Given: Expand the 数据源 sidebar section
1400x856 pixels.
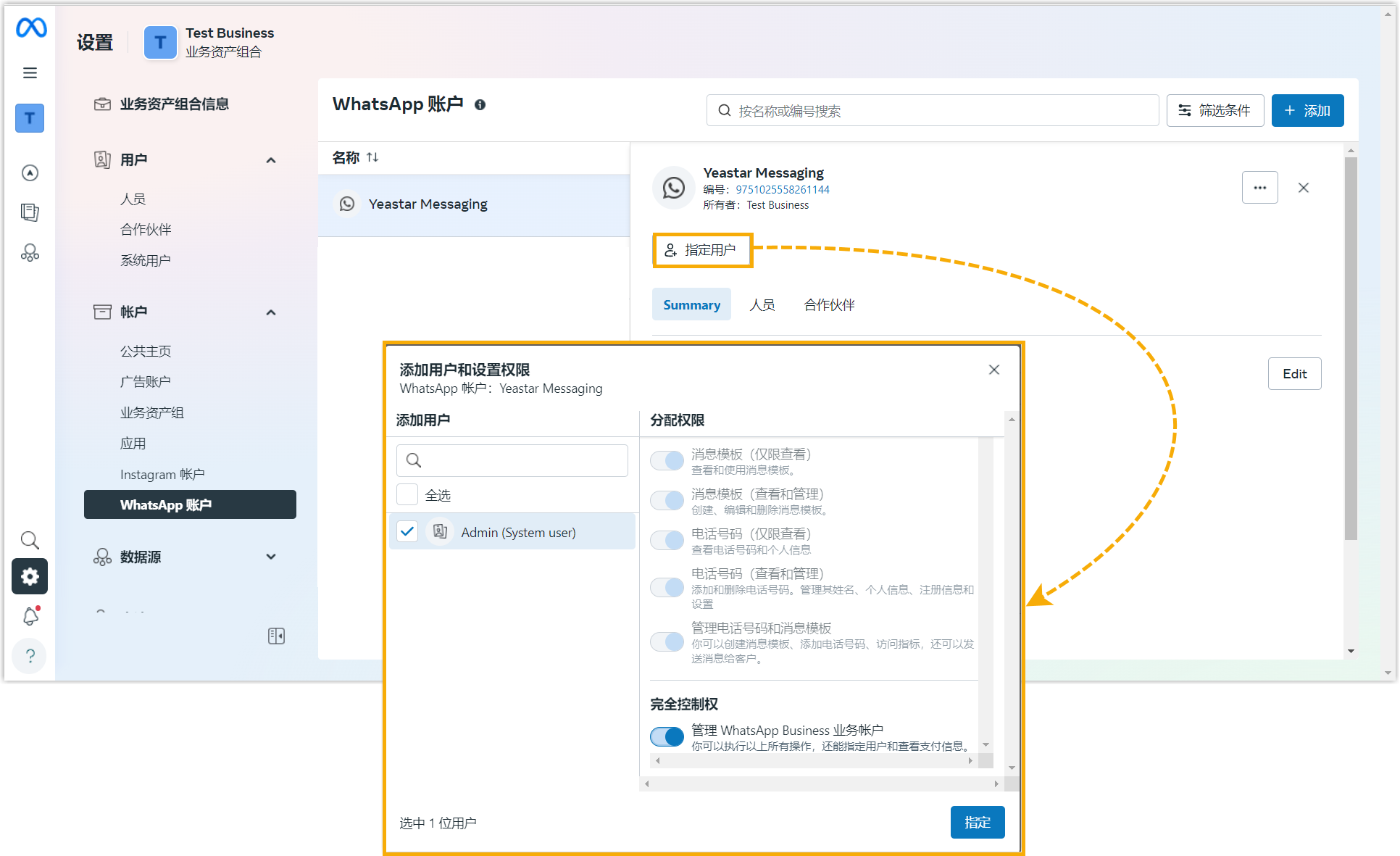Looking at the screenshot, I should [x=271, y=557].
